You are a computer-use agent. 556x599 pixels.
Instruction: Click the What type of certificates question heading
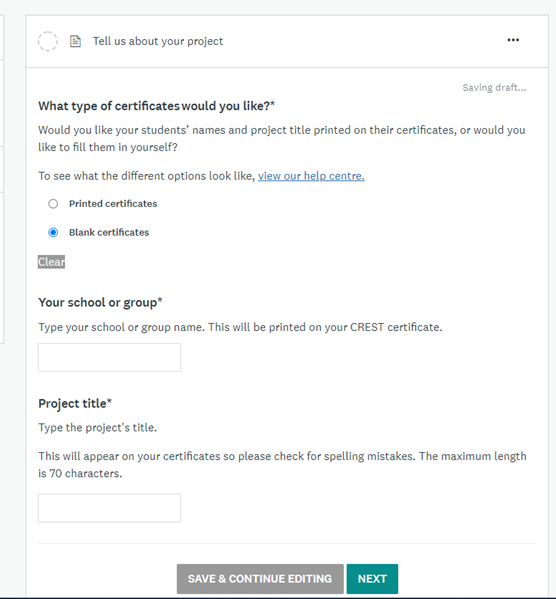[x=156, y=106]
